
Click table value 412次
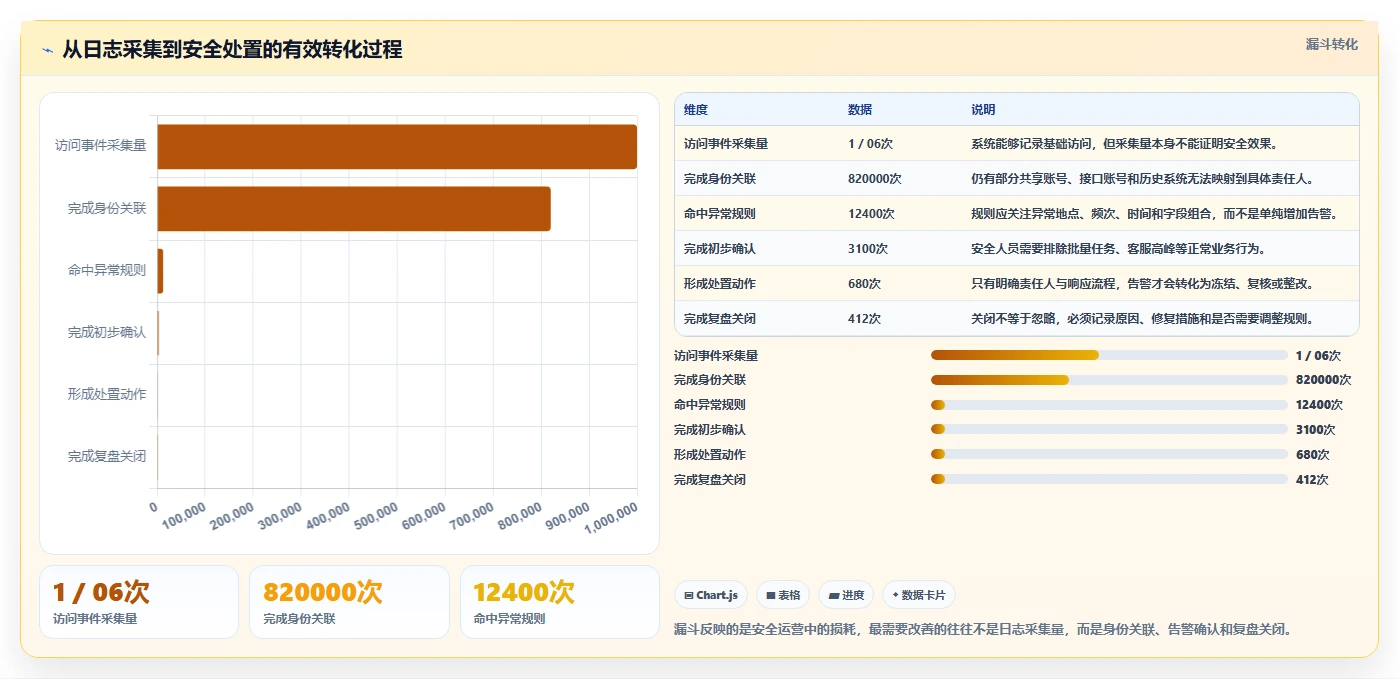(x=865, y=319)
